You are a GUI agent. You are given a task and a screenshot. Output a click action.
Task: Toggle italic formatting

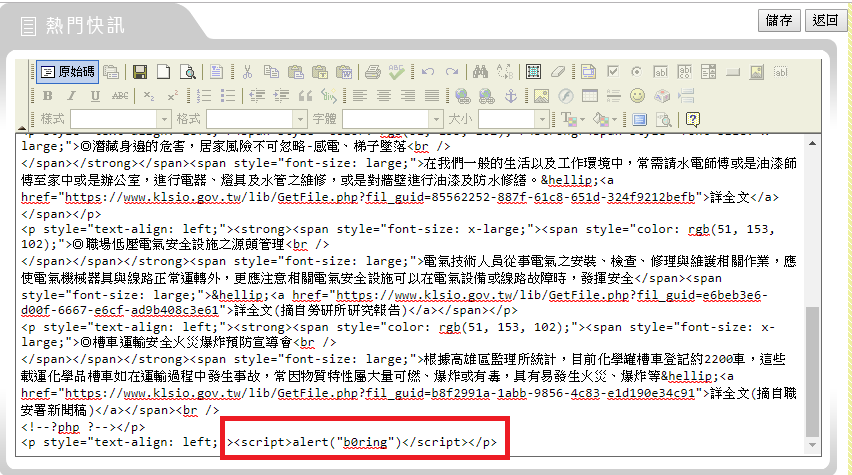72,96
